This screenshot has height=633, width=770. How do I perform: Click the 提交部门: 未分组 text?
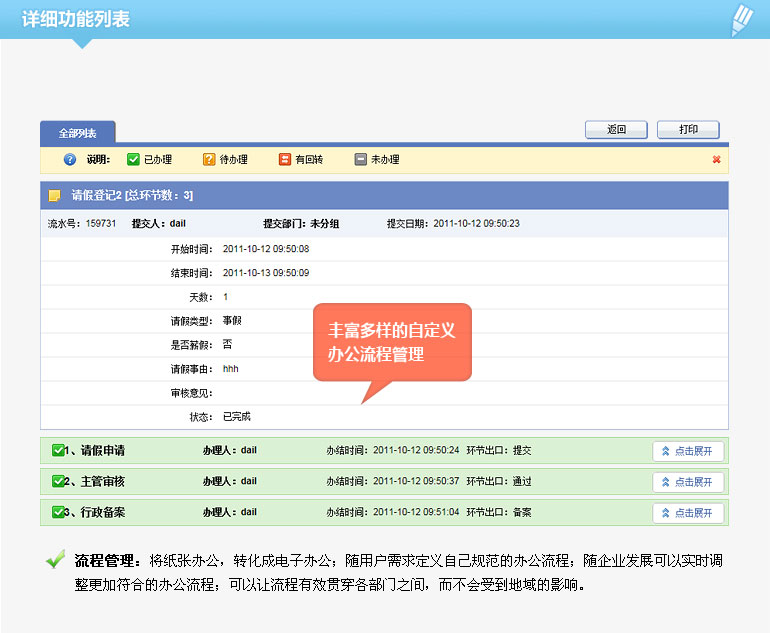click(x=301, y=223)
